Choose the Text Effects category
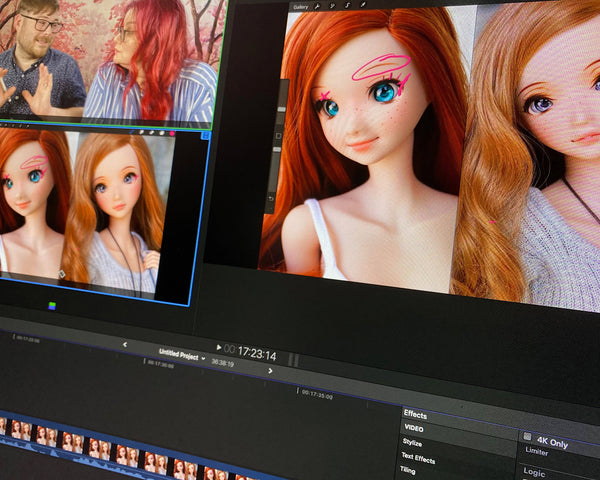 [x=420, y=457]
